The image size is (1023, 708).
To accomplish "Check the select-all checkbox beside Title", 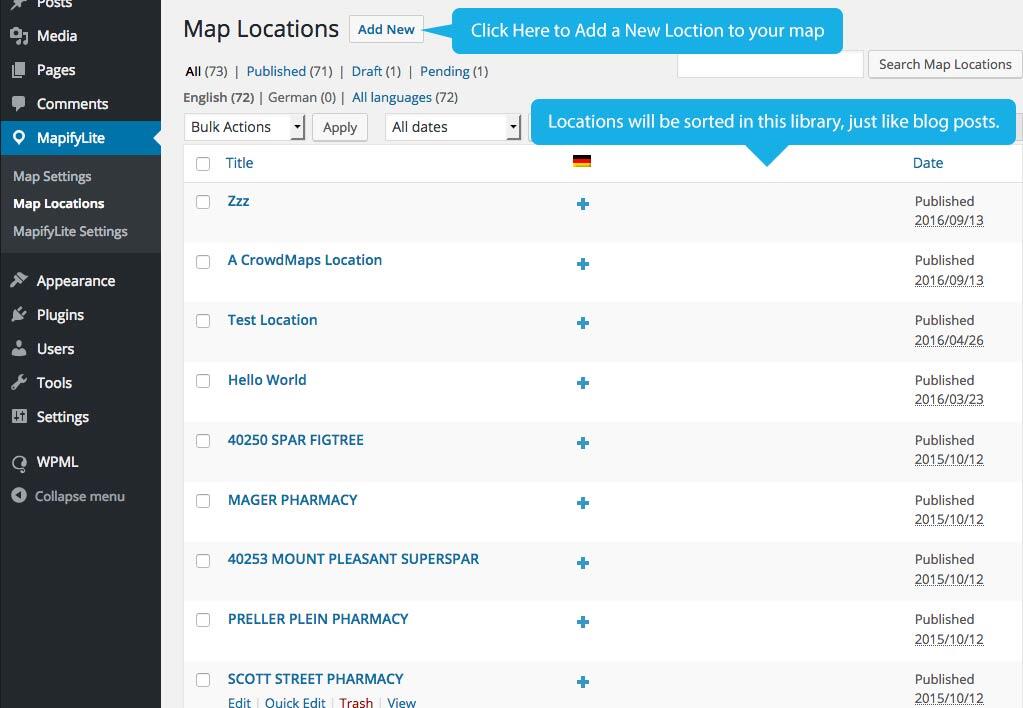I will [204, 163].
